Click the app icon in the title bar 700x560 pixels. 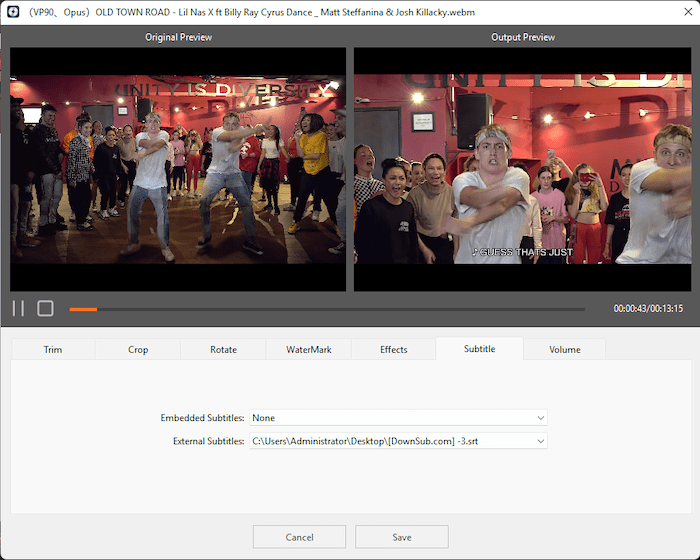coord(13,11)
